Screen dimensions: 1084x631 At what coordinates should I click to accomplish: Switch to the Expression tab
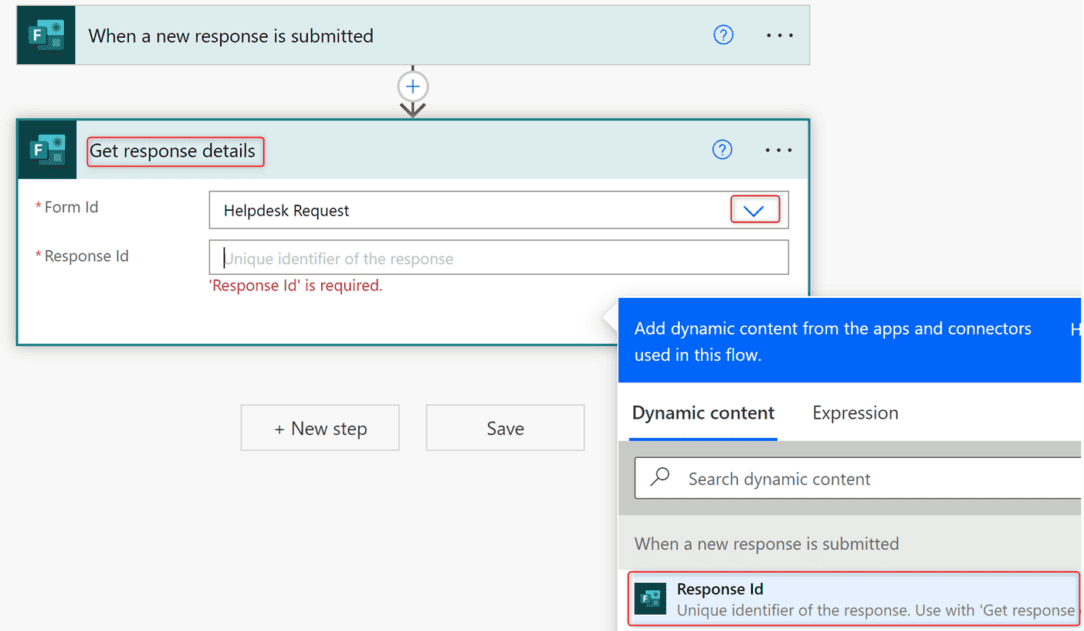click(855, 413)
